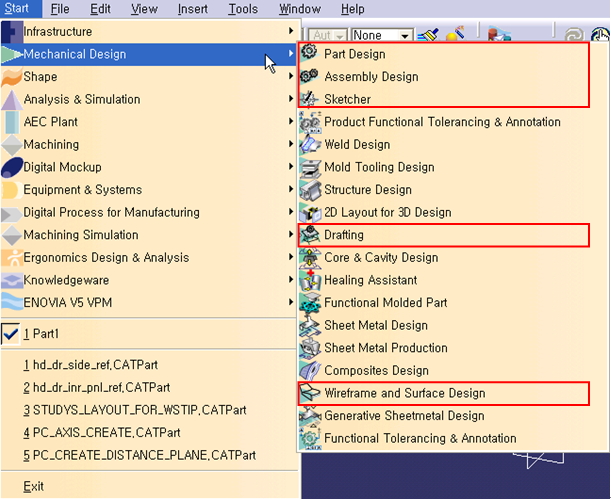The width and height of the screenshot is (611, 499).
Task: Click the Digital Mockup category icon
Action: coord(12,167)
